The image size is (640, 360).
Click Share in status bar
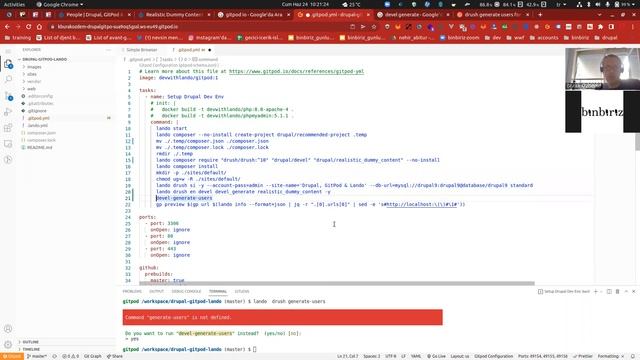(x=115, y=356)
